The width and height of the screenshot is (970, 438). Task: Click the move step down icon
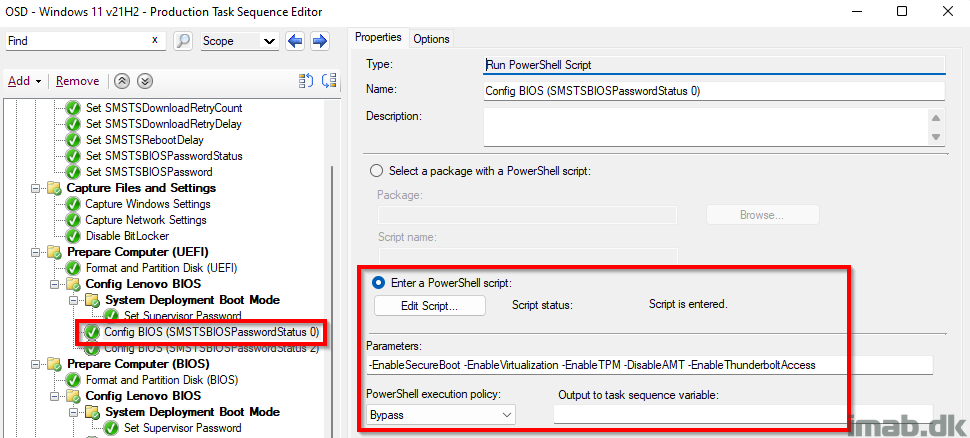tap(145, 81)
